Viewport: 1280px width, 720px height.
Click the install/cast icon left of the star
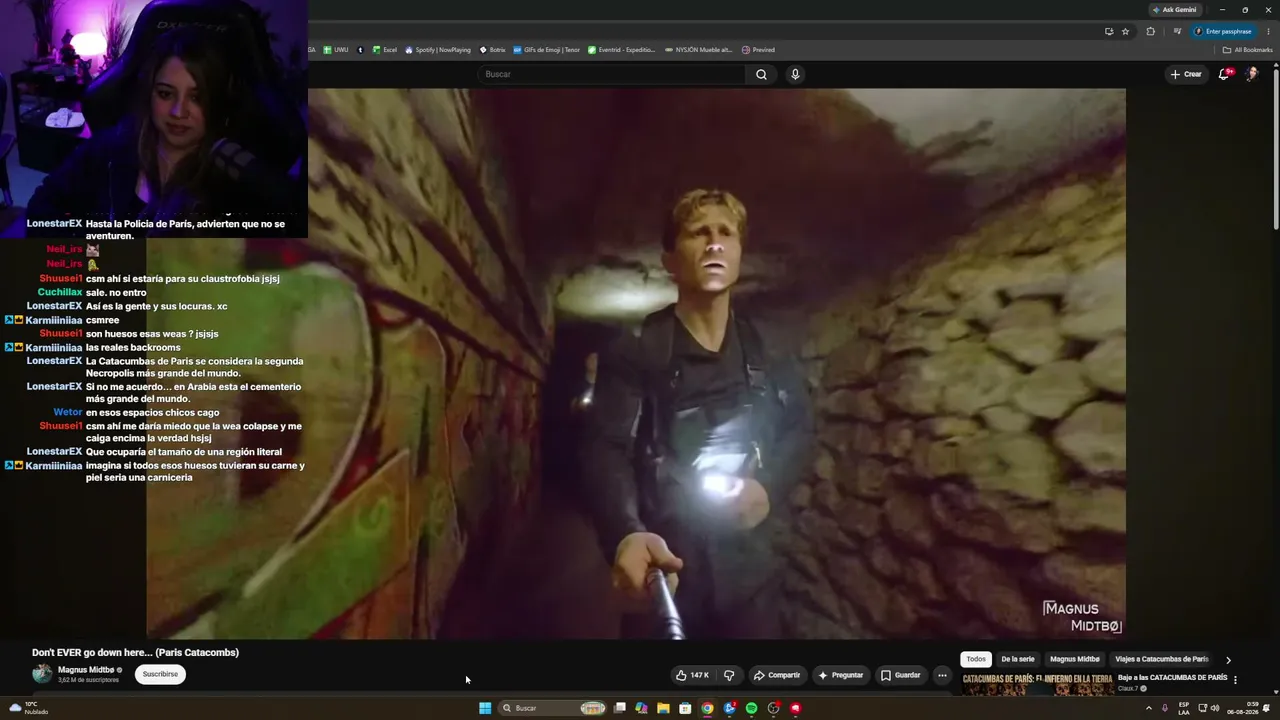coord(1109,31)
